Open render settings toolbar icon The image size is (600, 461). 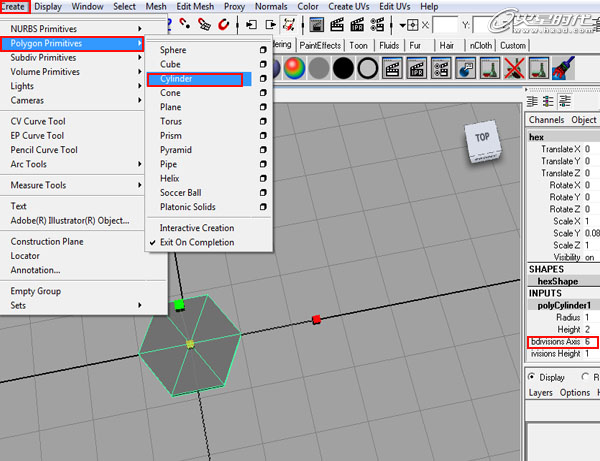[377, 25]
